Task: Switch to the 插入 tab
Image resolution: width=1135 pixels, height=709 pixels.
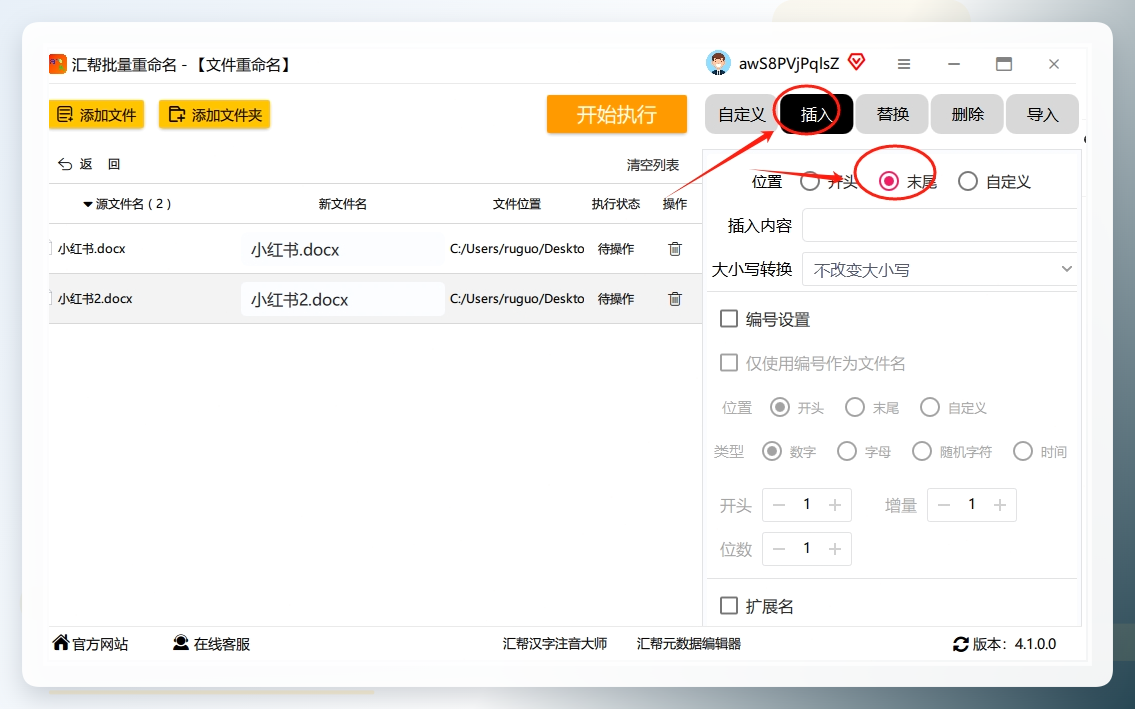Action: point(817,114)
